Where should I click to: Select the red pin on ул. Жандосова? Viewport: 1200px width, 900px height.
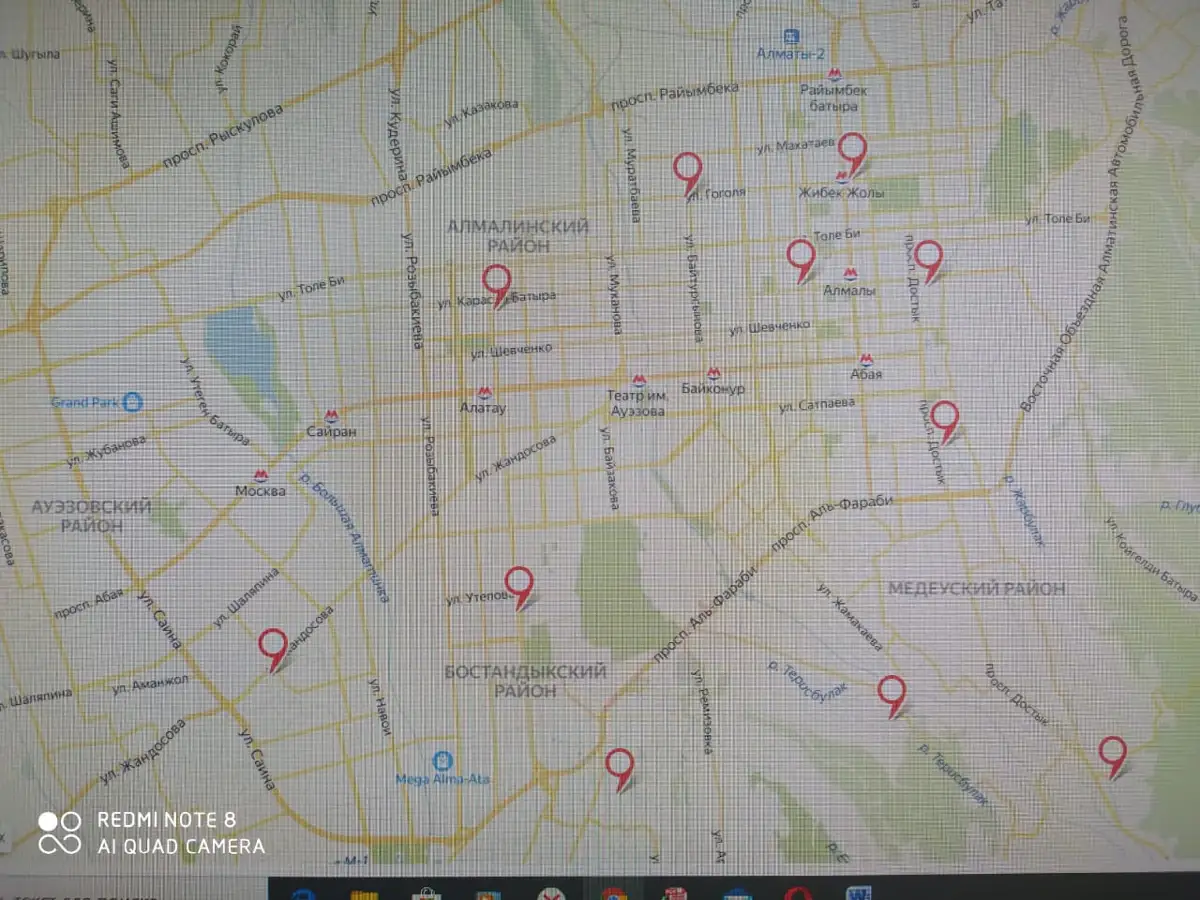pos(272,645)
